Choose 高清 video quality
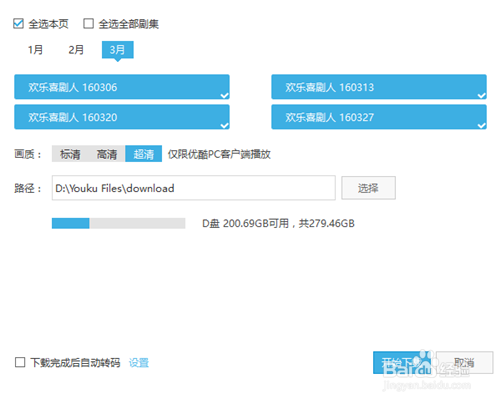500x403 pixels. (107, 154)
